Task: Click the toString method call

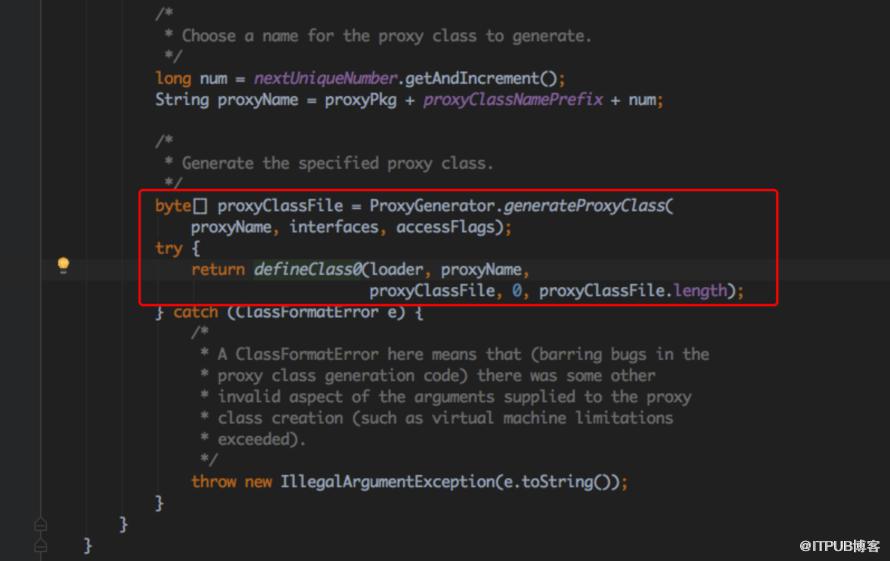Action: click(x=557, y=482)
